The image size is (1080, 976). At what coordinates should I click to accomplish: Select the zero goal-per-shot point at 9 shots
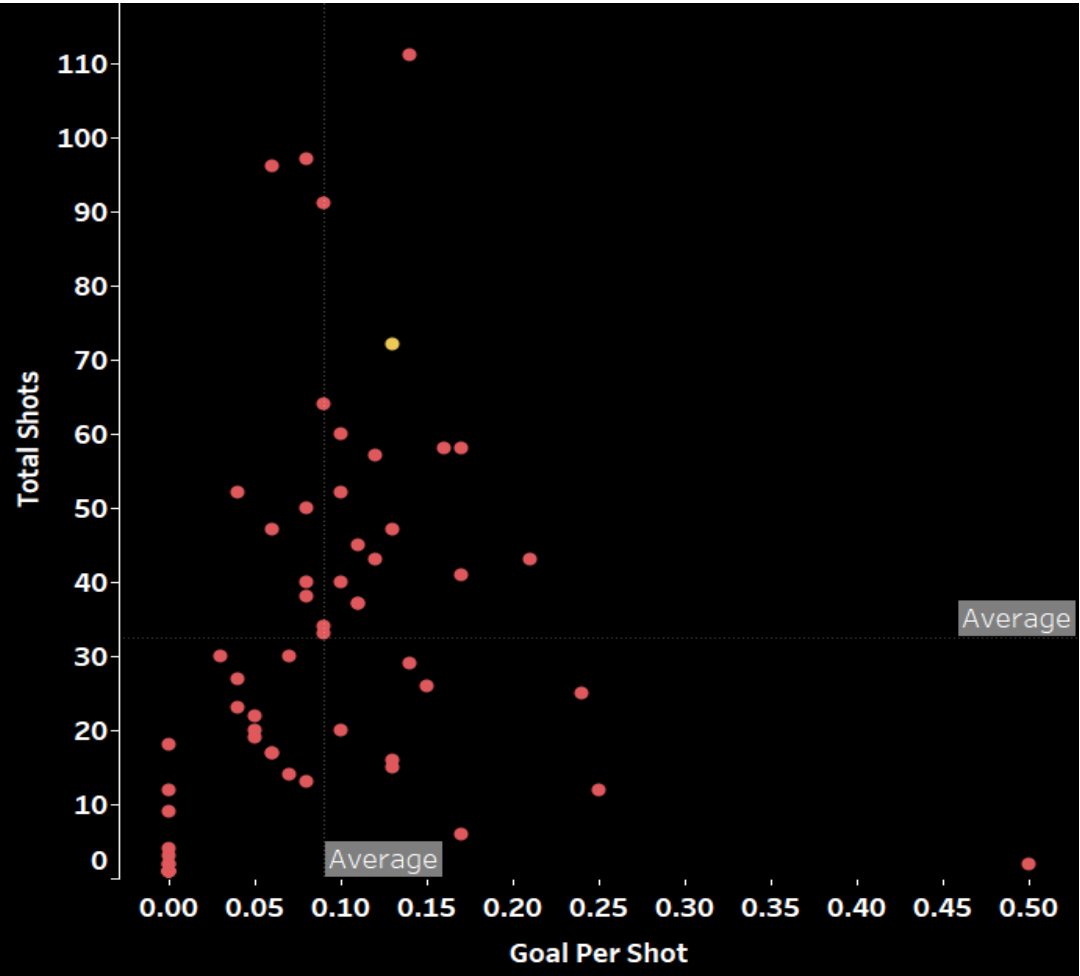[168, 811]
